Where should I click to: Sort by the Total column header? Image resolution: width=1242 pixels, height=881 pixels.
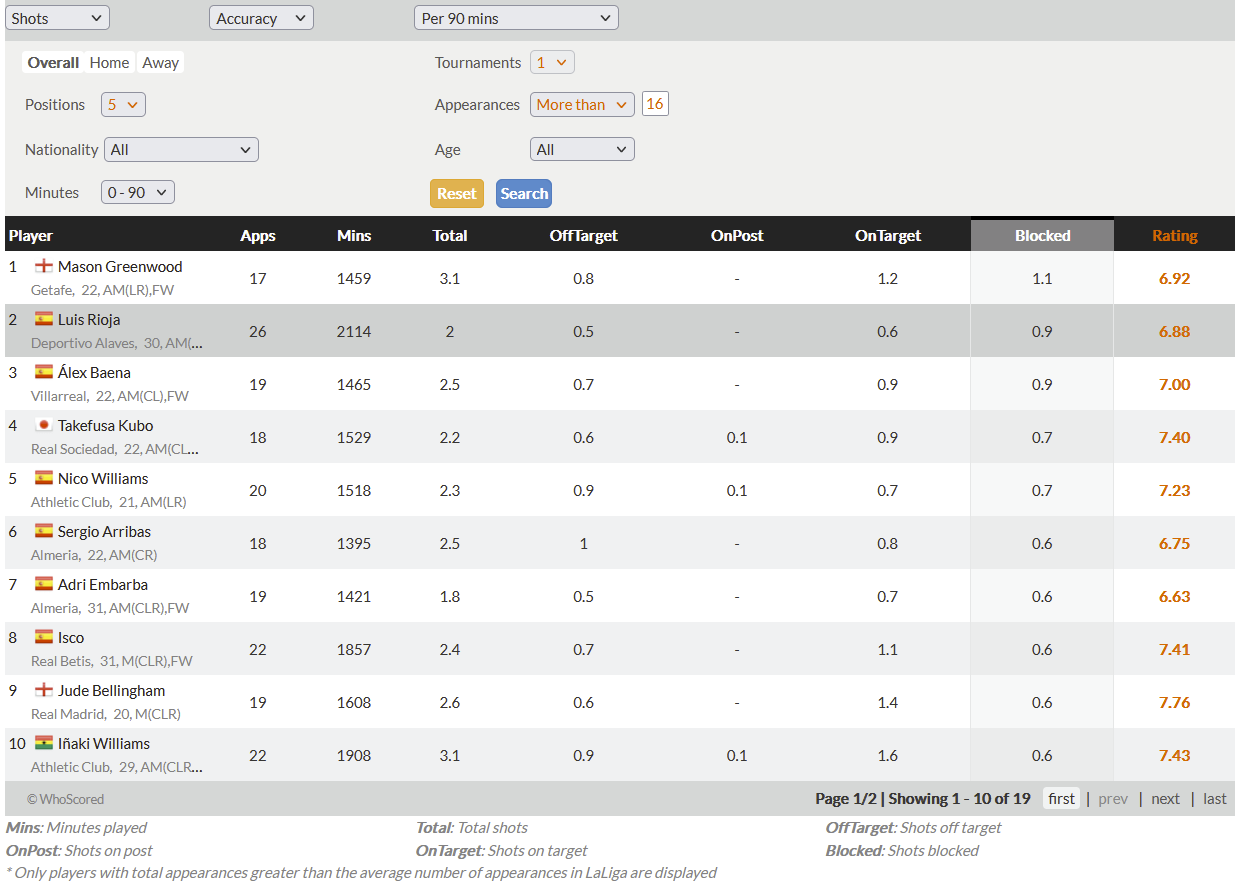click(x=450, y=235)
